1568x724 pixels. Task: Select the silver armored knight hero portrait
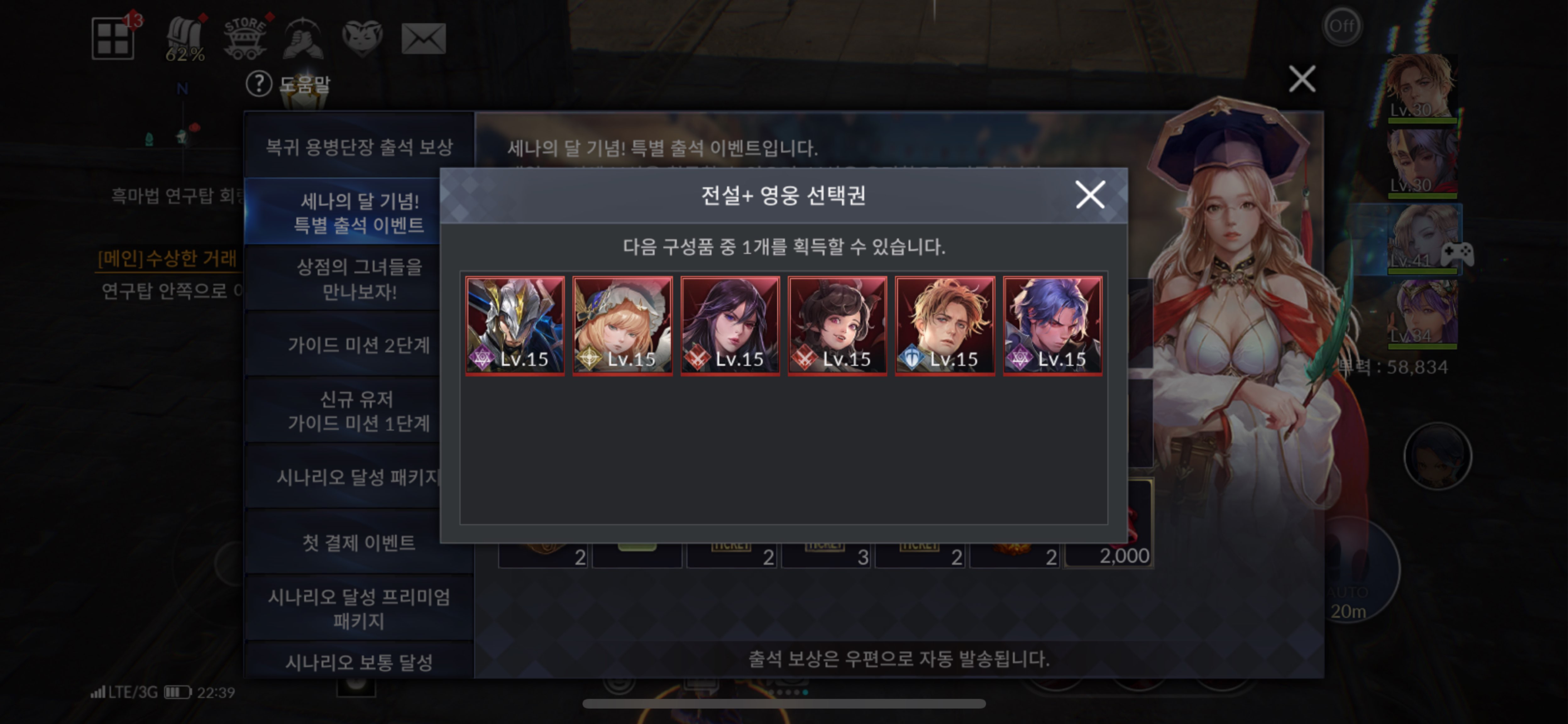pyautogui.click(x=515, y=326)
